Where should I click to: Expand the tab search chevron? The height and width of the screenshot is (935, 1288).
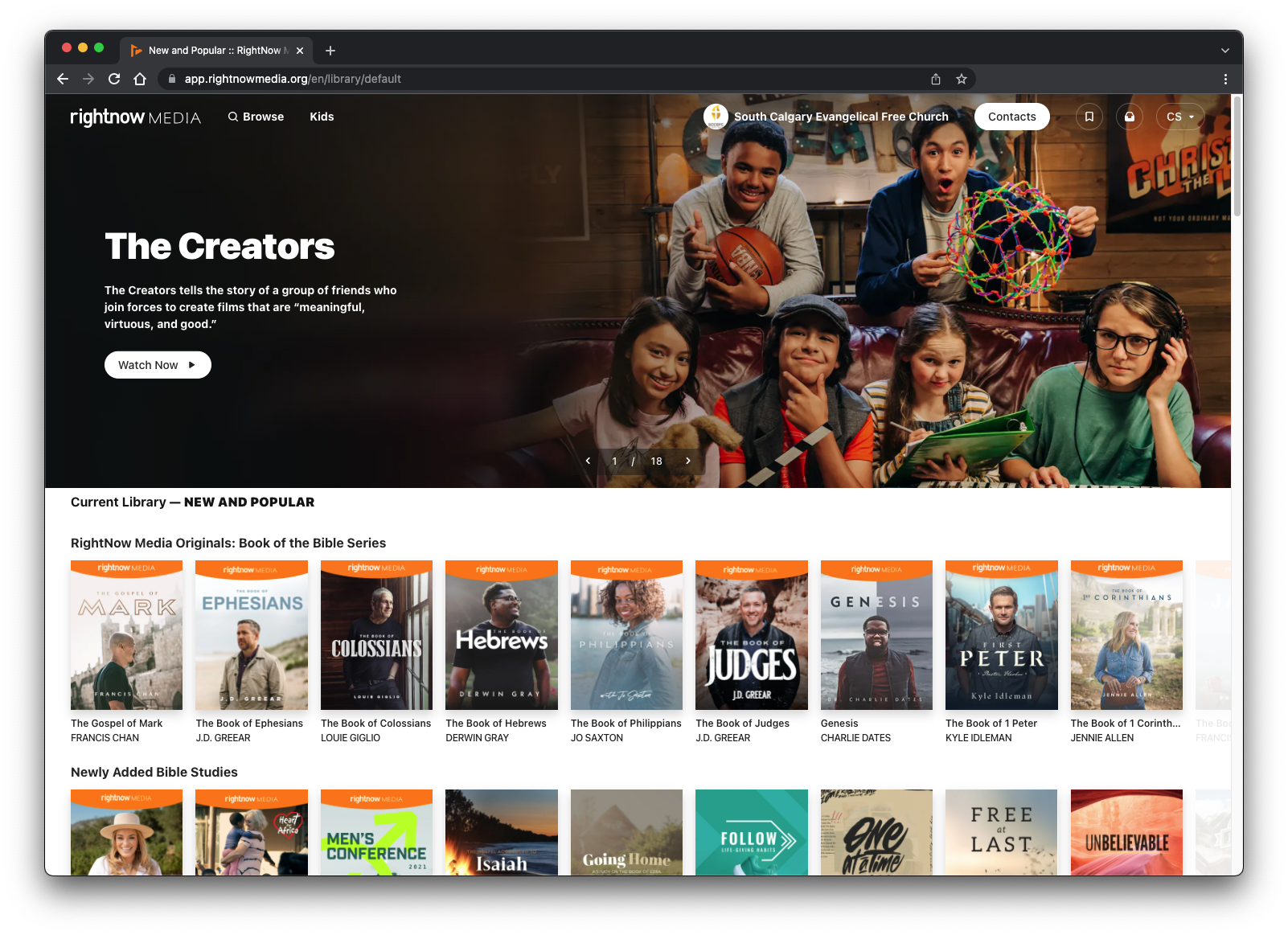click(1225, 51)
